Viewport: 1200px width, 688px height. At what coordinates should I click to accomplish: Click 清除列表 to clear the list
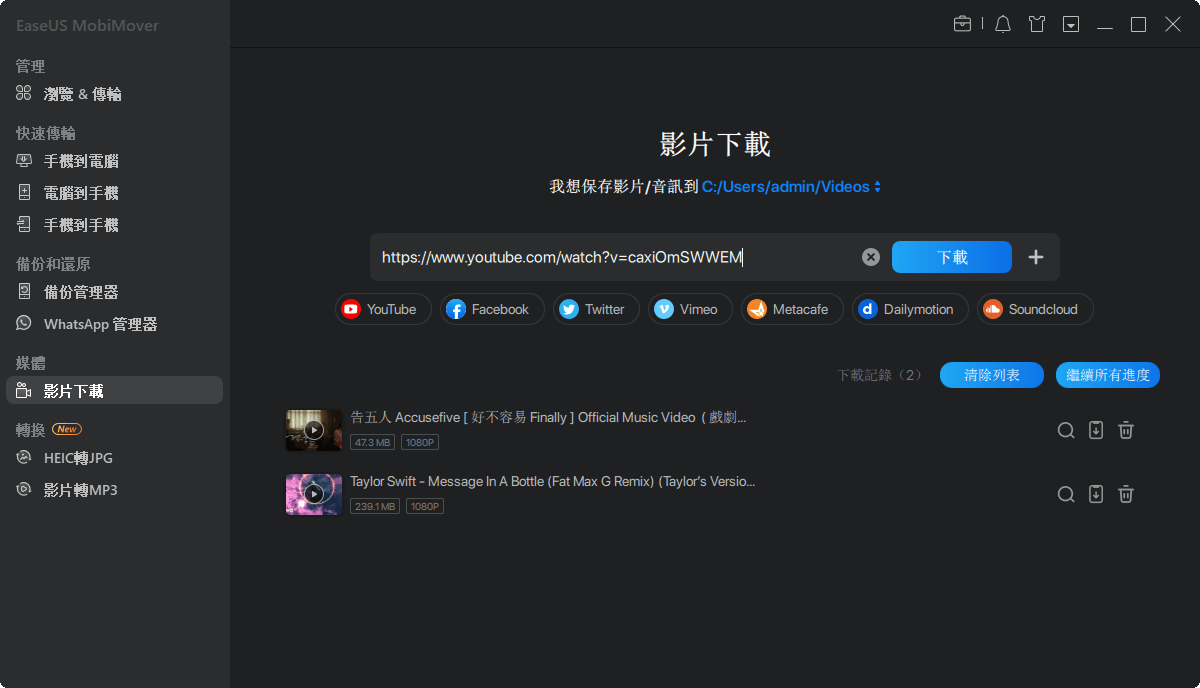tap(991, 375)
